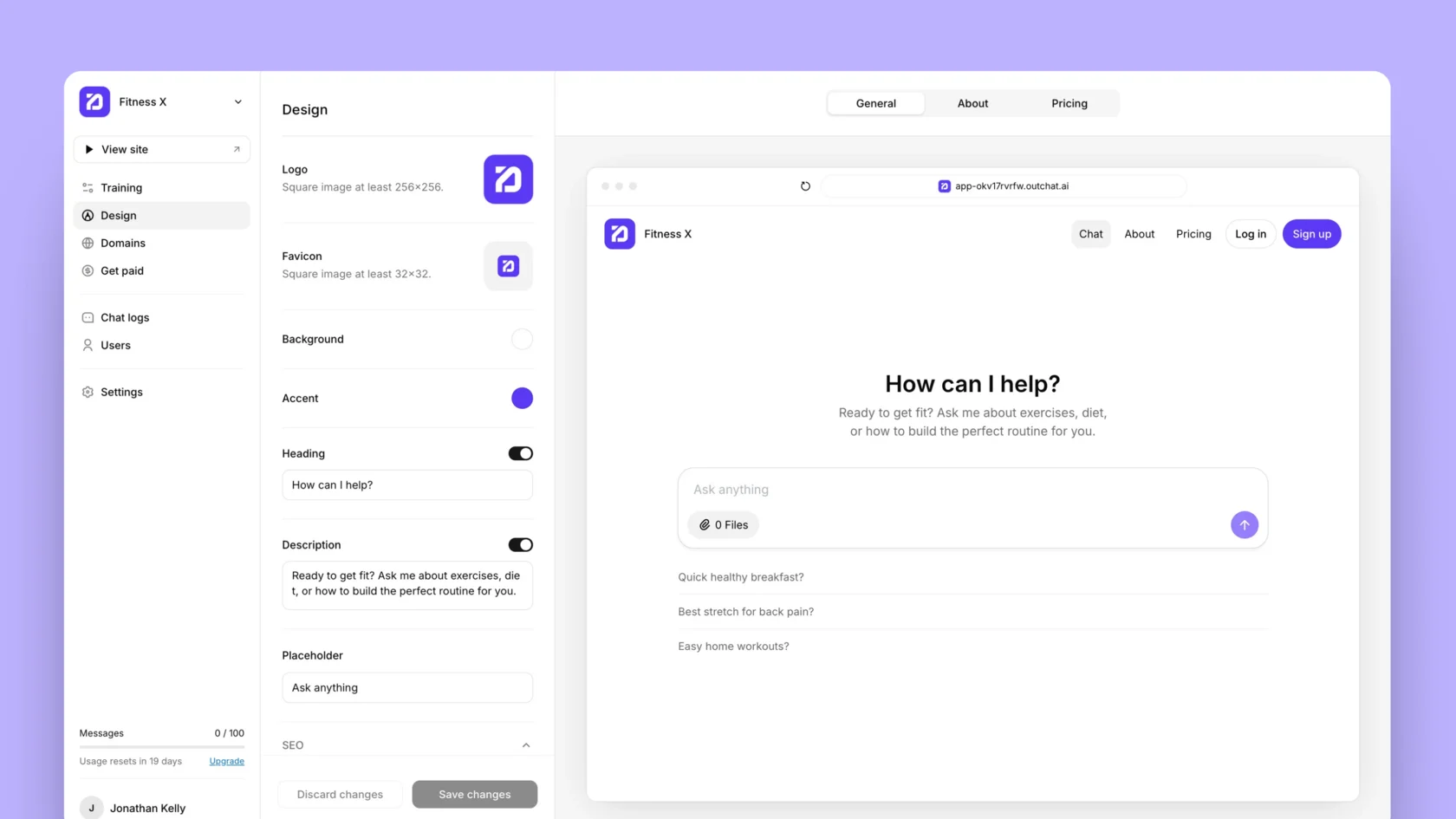Expand the Fitness X workspace dropdown
The image size is (1456, 819).
[237, 102]
